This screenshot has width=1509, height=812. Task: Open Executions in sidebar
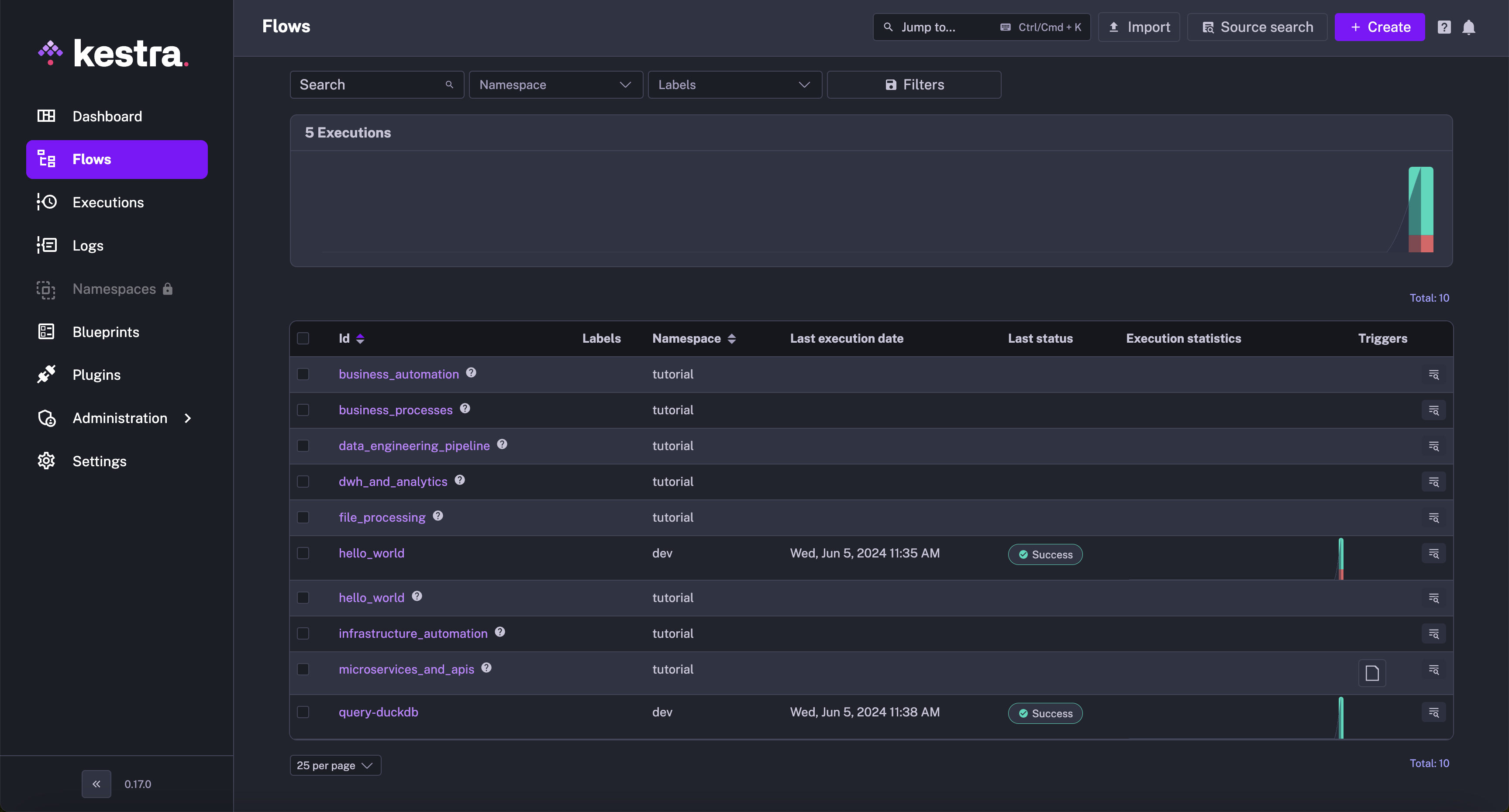117,203
